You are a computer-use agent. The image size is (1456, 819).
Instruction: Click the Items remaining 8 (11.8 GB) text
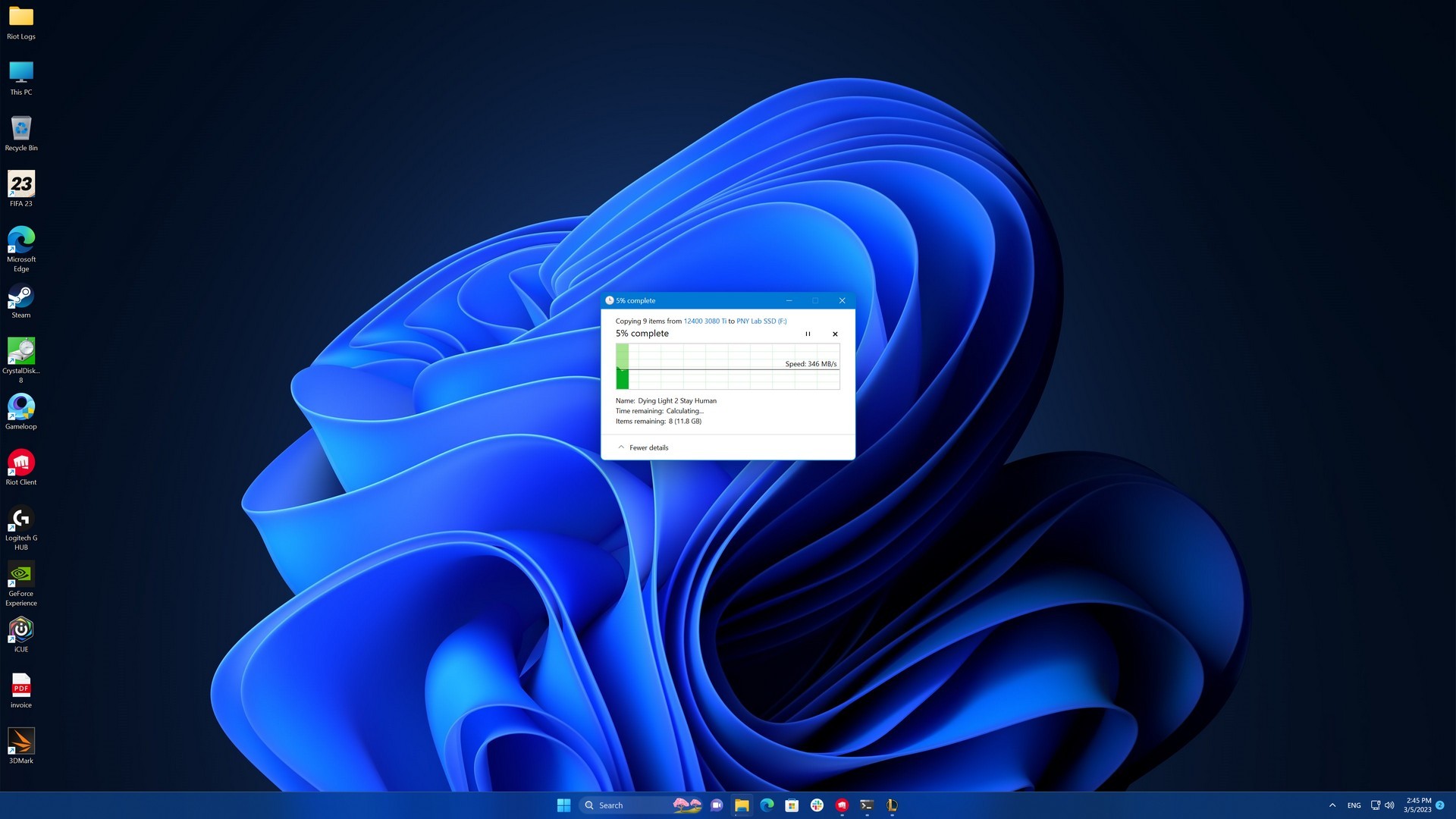point(658,421)
